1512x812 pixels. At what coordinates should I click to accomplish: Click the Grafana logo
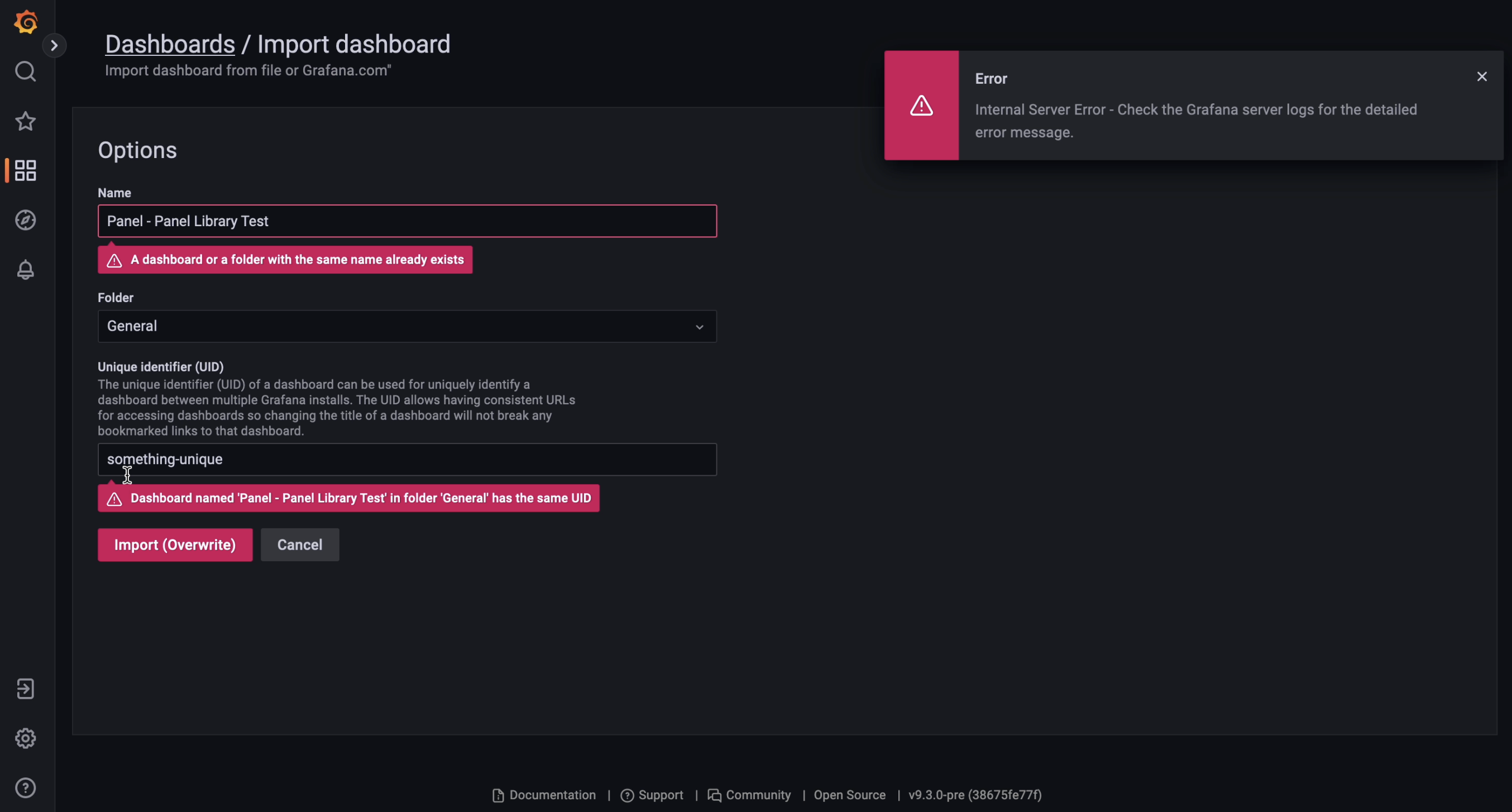[x=26, y=22]
